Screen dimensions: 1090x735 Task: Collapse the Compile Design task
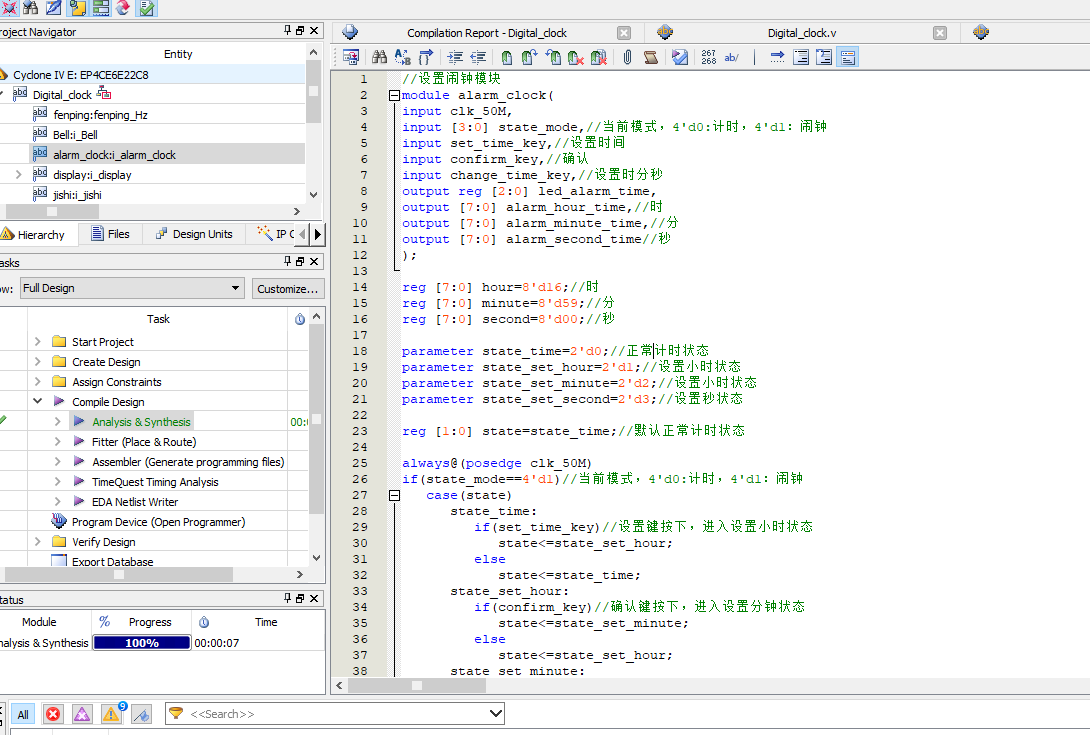point(38,401)
